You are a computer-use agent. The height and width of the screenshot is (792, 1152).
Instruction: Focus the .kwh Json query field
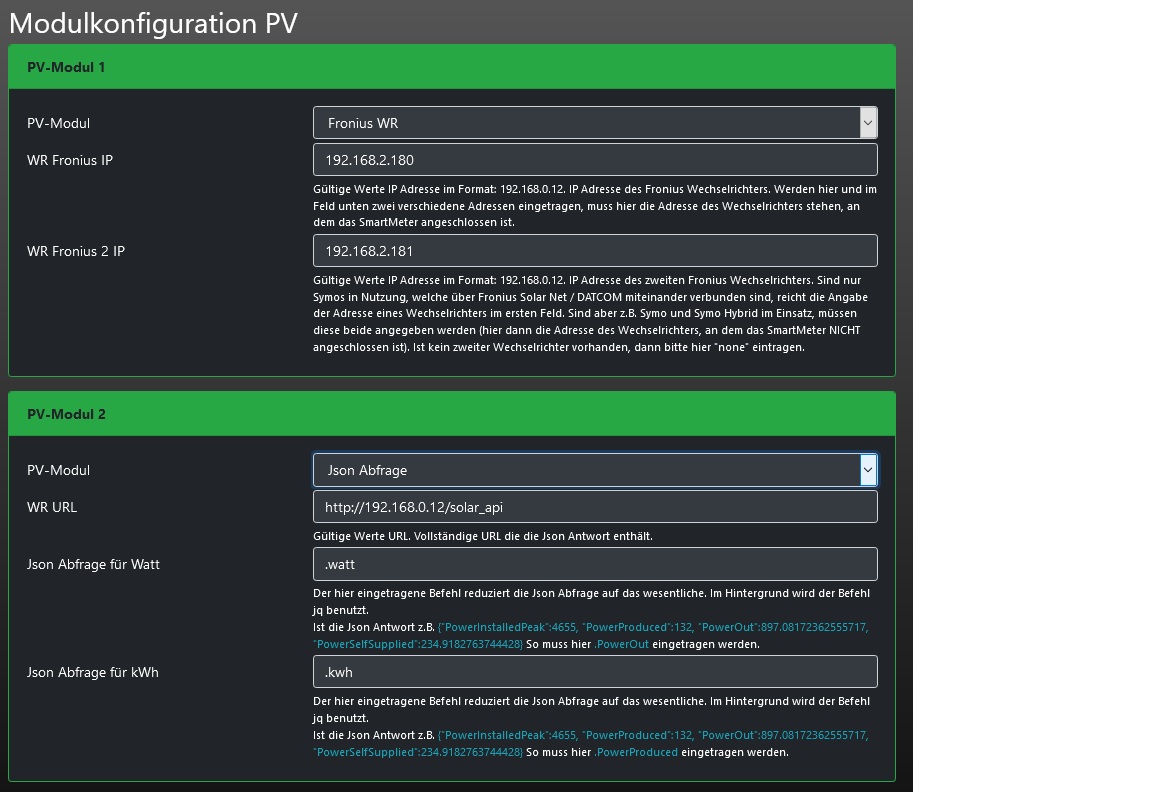click(x=594, y=672)
